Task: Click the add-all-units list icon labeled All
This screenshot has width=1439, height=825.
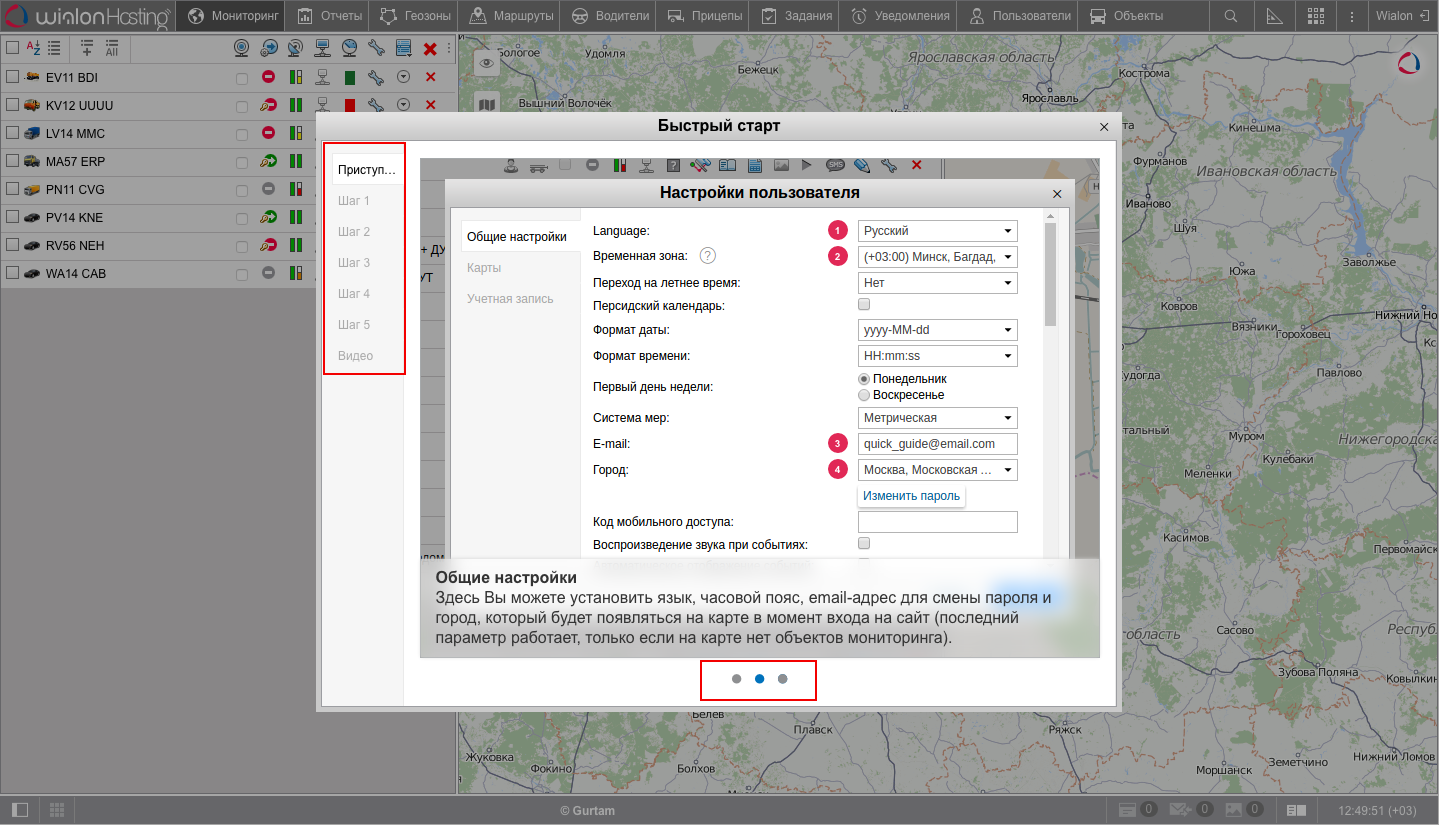Action: 112,48
